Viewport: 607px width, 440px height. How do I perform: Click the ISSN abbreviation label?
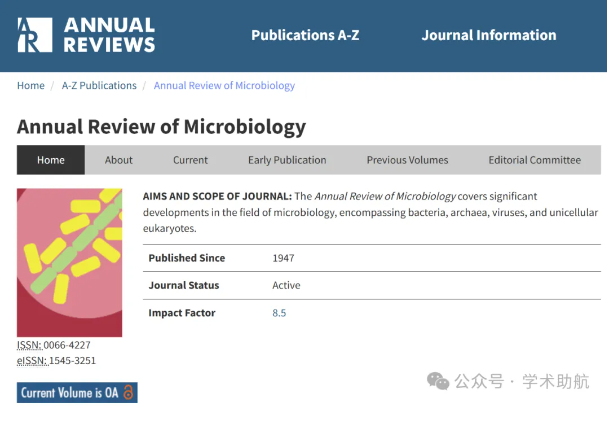pos(29,345)
